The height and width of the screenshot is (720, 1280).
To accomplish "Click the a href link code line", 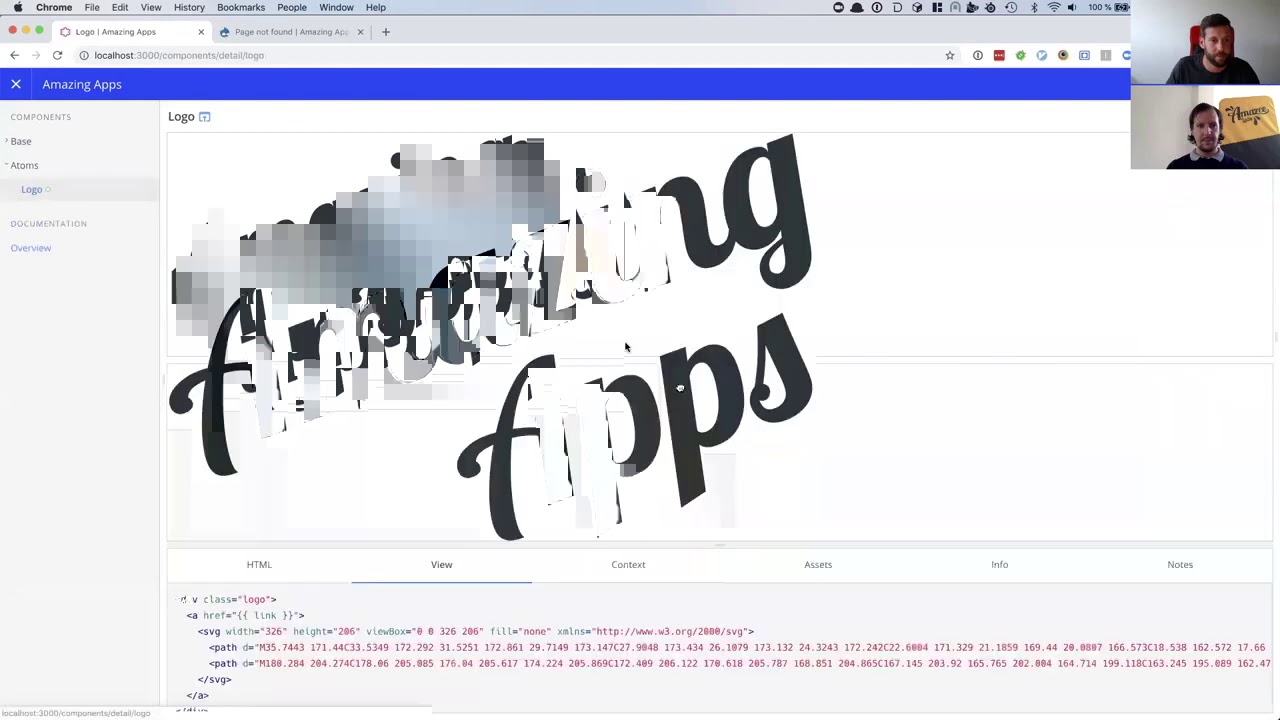I will tap(245, 615).
